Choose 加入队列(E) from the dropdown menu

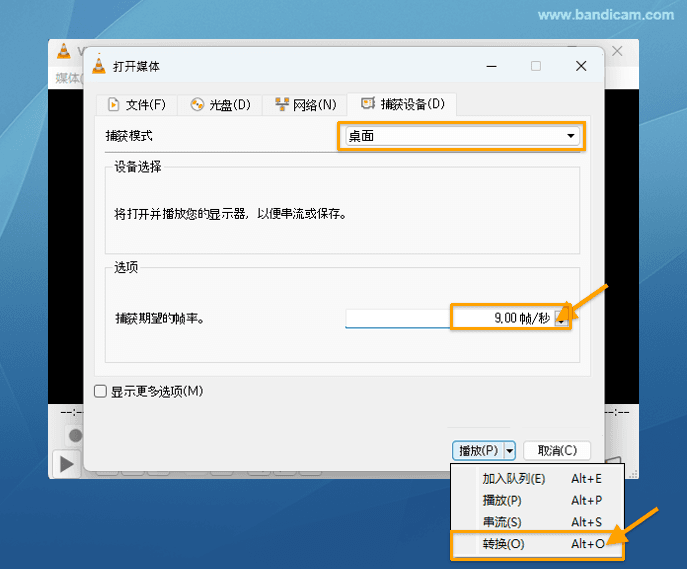tap(538, 479)
